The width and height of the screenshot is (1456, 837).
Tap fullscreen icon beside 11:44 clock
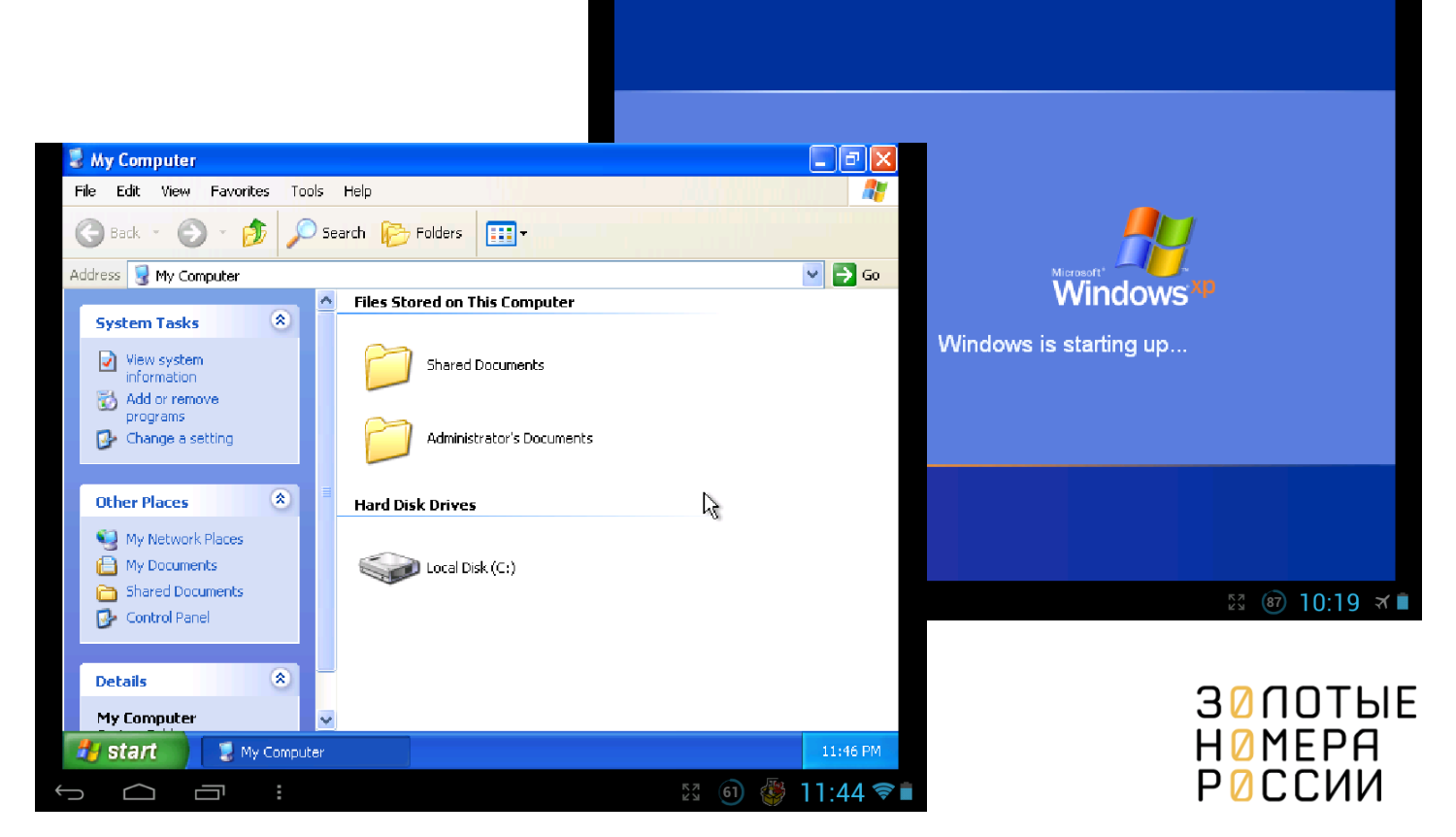click(x=691, y=792)
